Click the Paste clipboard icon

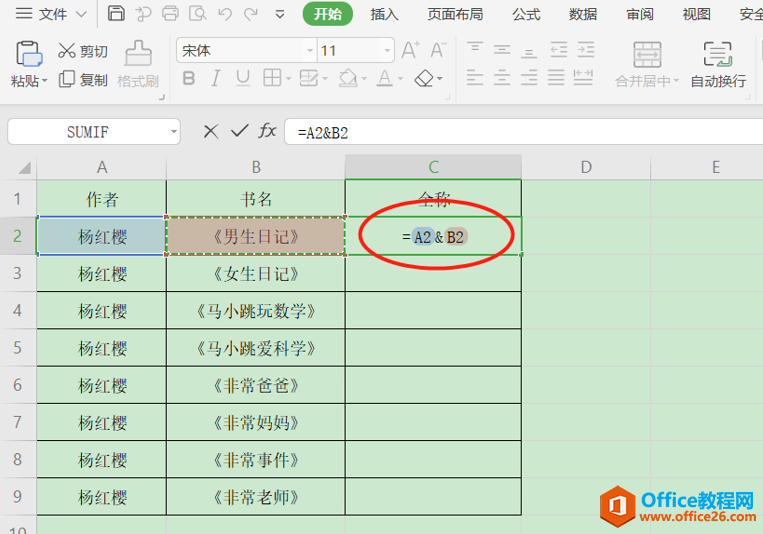click(29, 54)
